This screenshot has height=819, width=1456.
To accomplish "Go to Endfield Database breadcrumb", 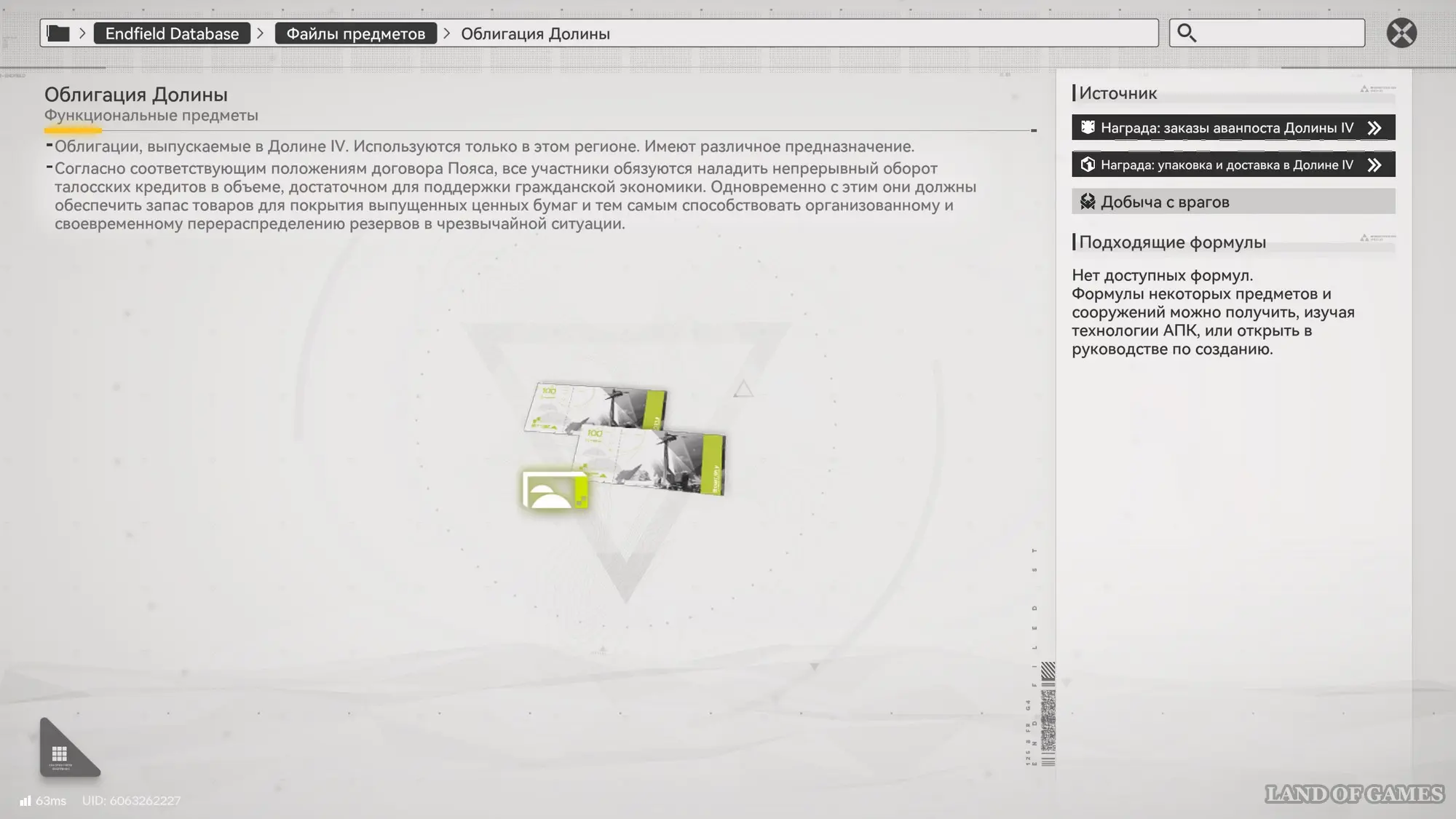I will click(x=172, y=33).
